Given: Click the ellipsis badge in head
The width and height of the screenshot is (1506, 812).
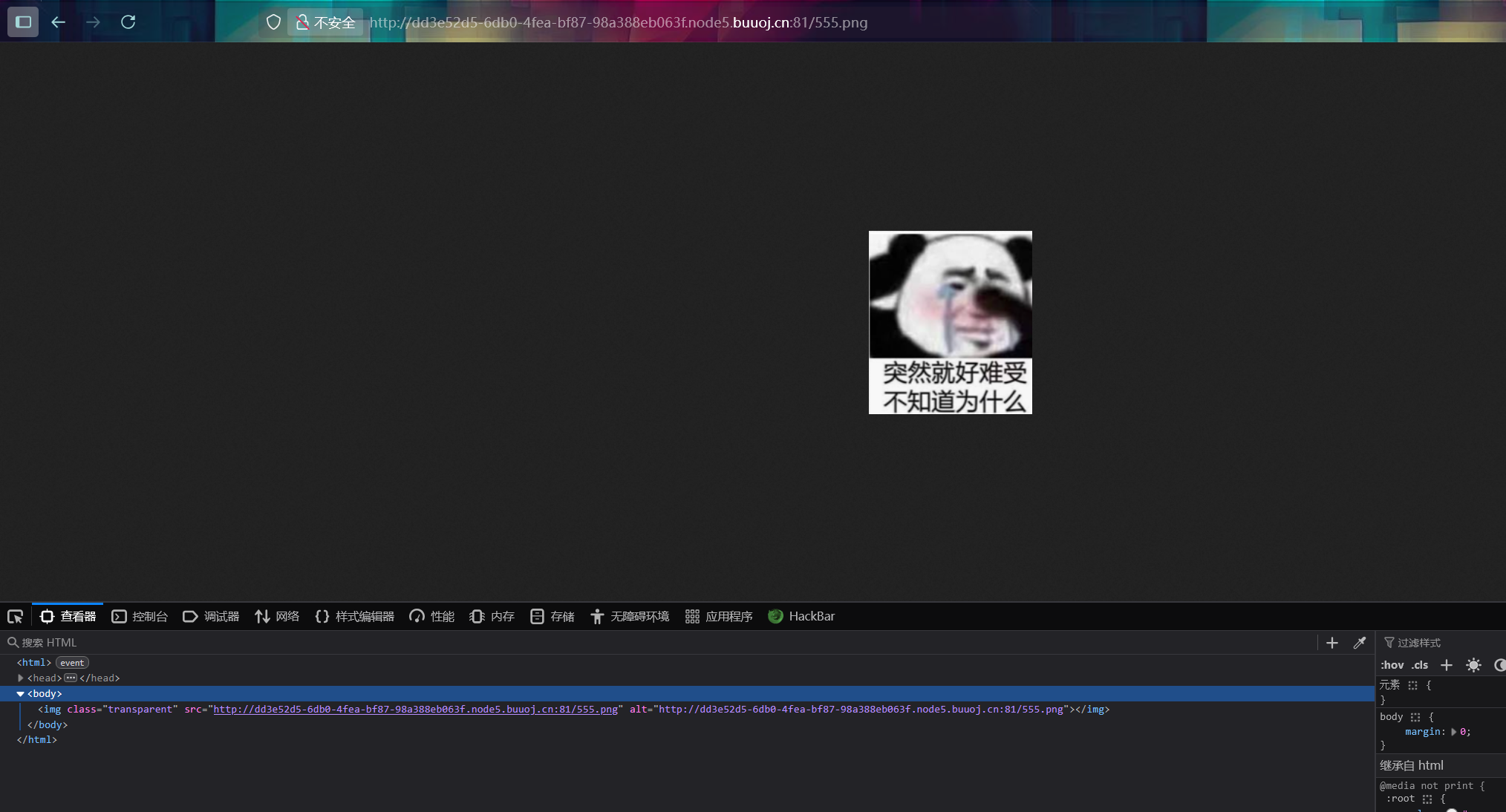Looking at the screenshot, I should coord(71,678).
